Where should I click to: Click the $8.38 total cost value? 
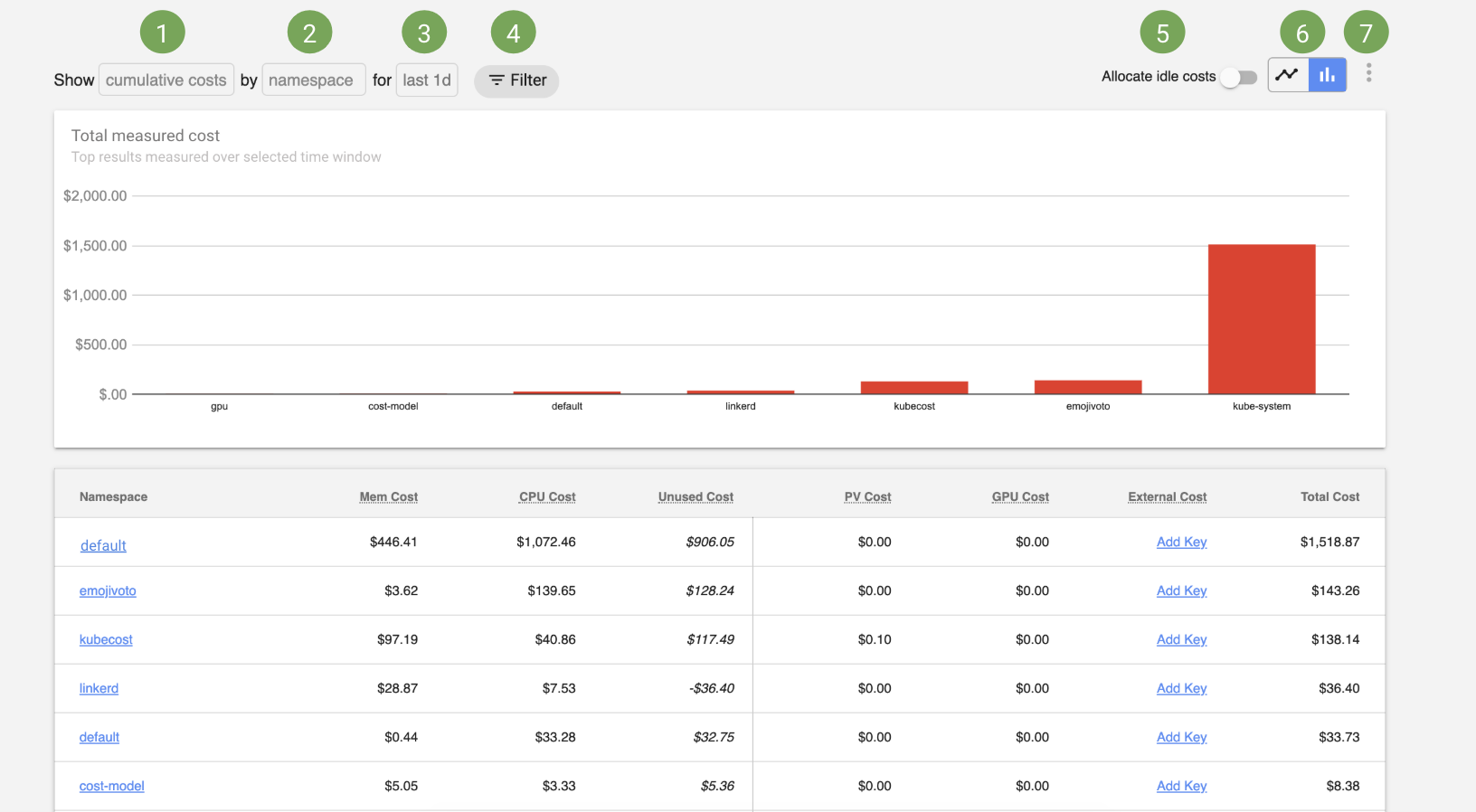1343,786
